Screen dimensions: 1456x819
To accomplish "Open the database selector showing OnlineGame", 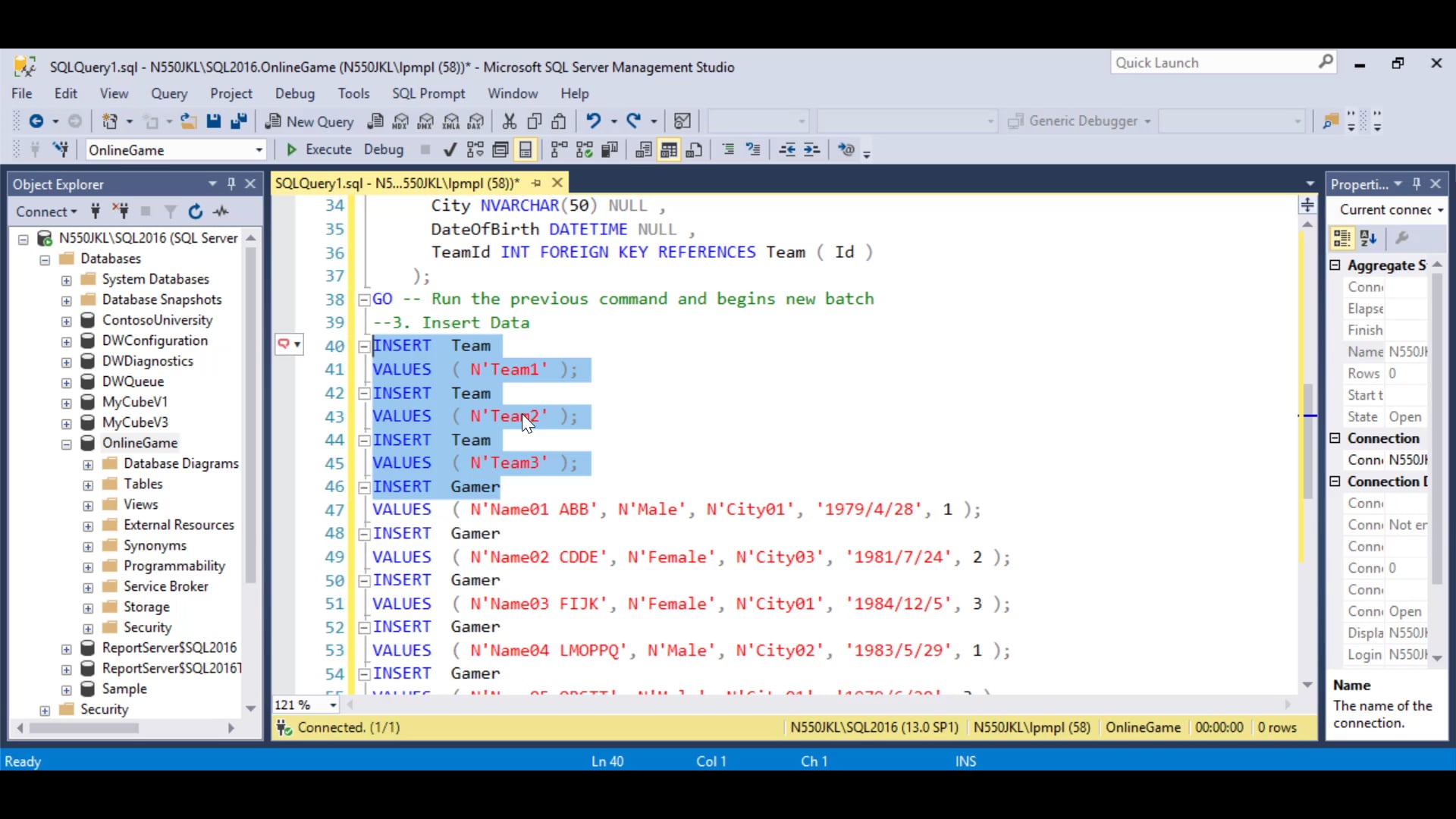I will pos(259,149).
